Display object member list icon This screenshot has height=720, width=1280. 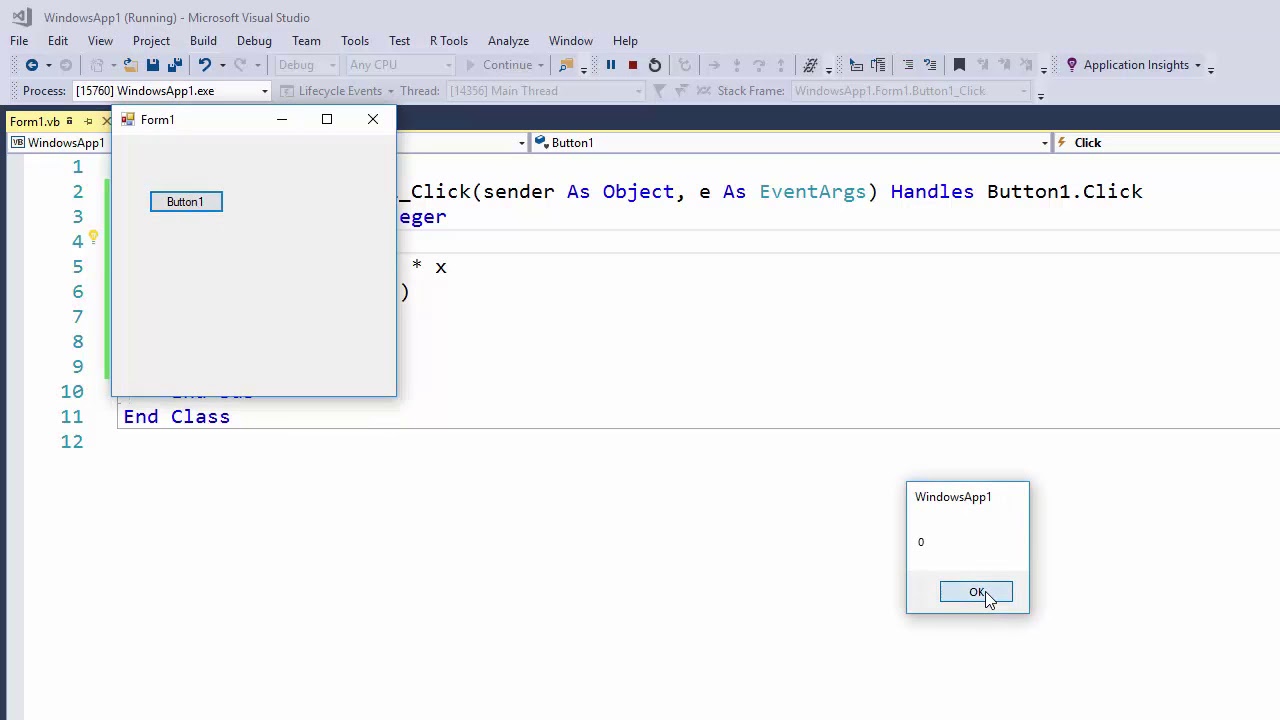(856, 65)
